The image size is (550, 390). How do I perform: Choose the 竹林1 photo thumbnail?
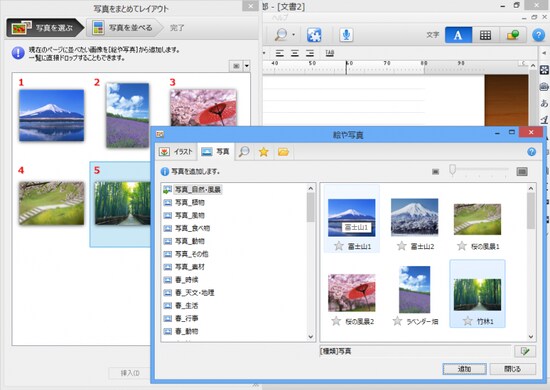(x=477, y=295)
